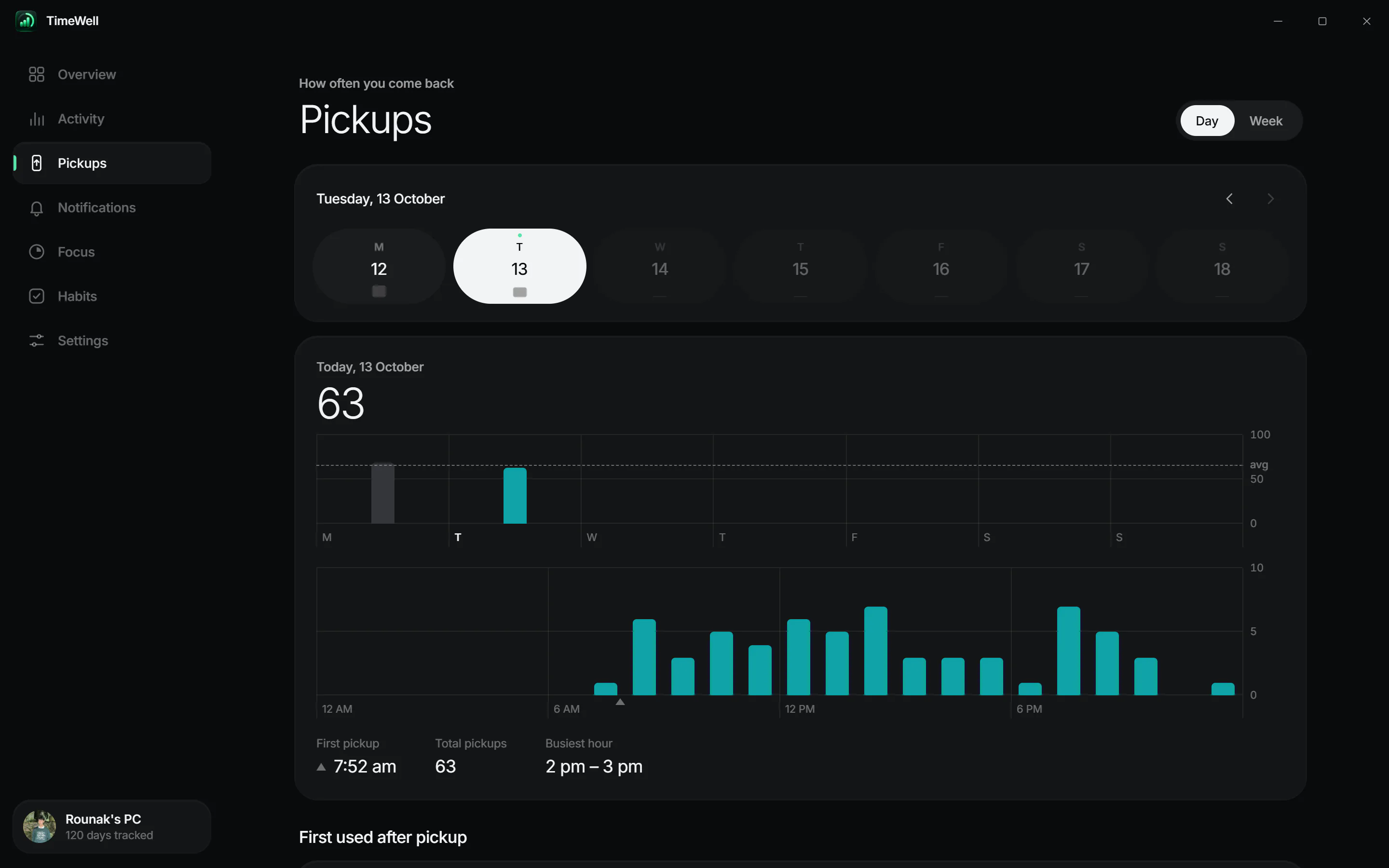Go to the Activity section
The height and width of the screenshot is (868, 1389).
[x=112, y=119]
